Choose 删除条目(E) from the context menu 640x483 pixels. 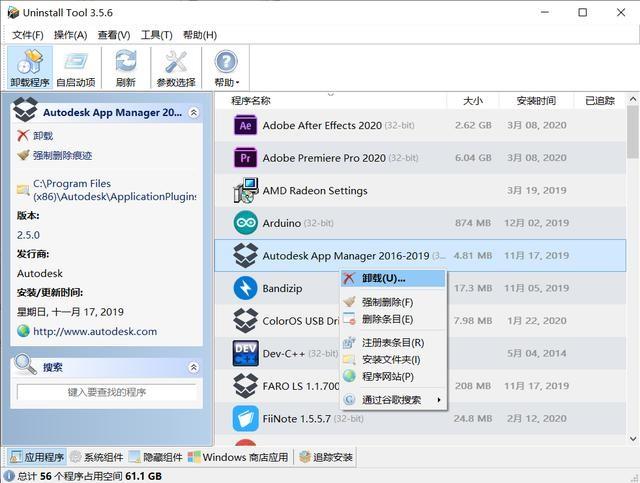coord(393,319)
